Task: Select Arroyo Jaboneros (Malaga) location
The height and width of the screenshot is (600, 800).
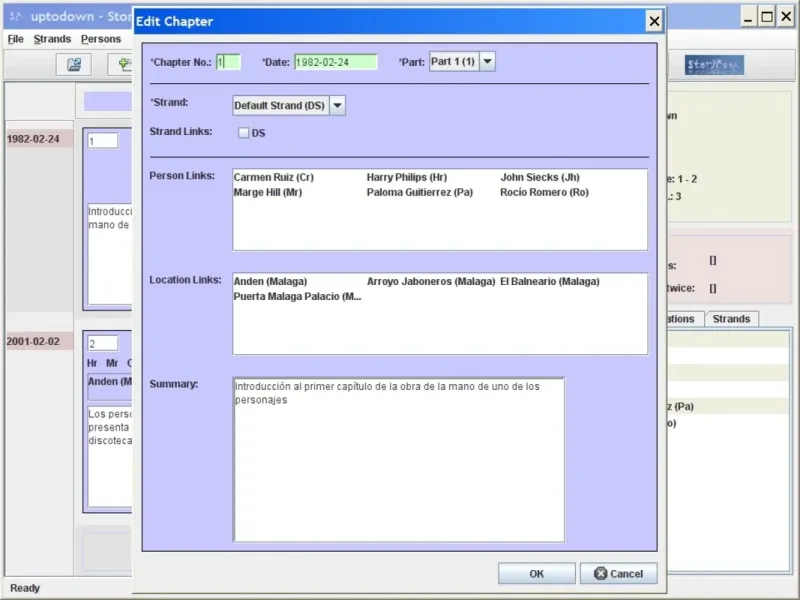Action: [431, 281]
